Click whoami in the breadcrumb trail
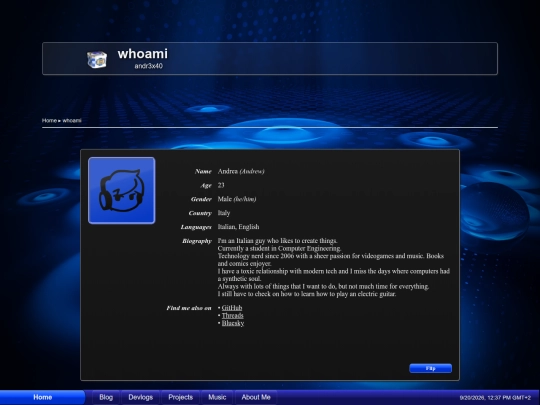 pos(72,121)
